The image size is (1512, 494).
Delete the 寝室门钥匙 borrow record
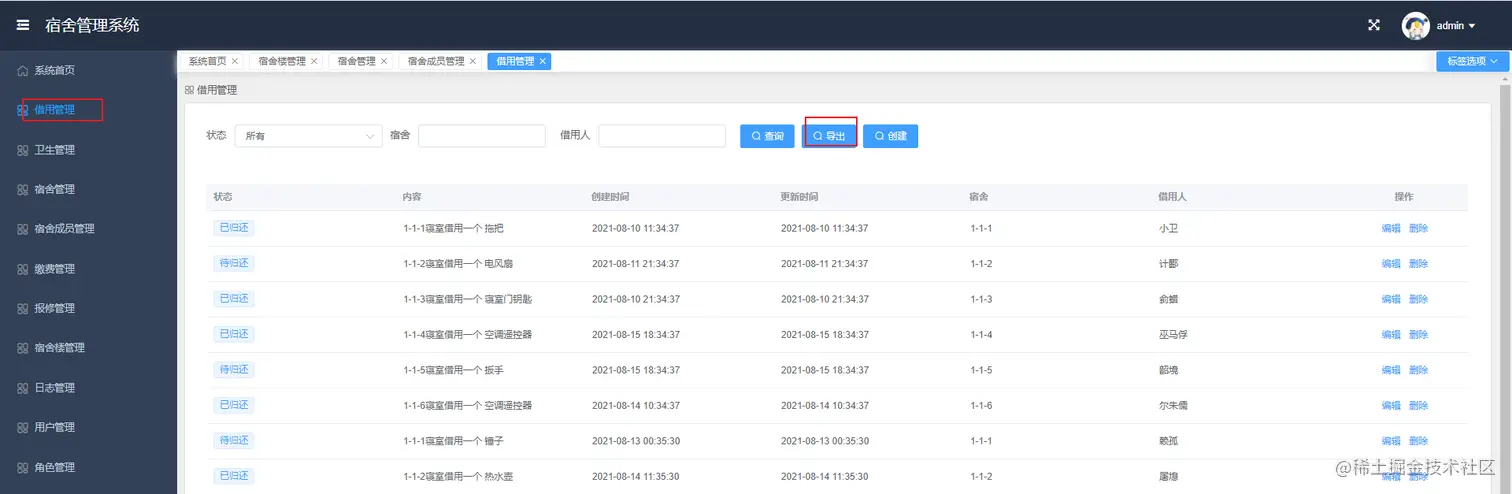tap(1419, 300)
